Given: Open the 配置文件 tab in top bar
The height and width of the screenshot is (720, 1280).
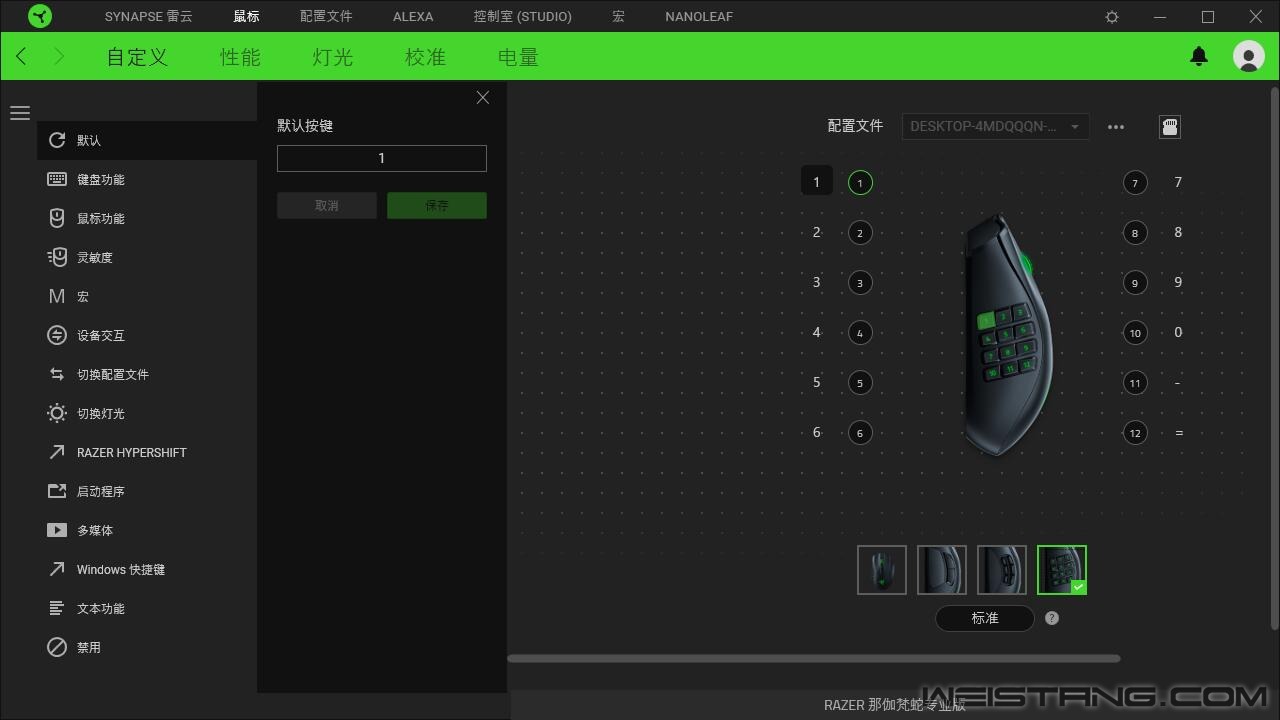Looking at the screenshot, I should pos(326,17).
